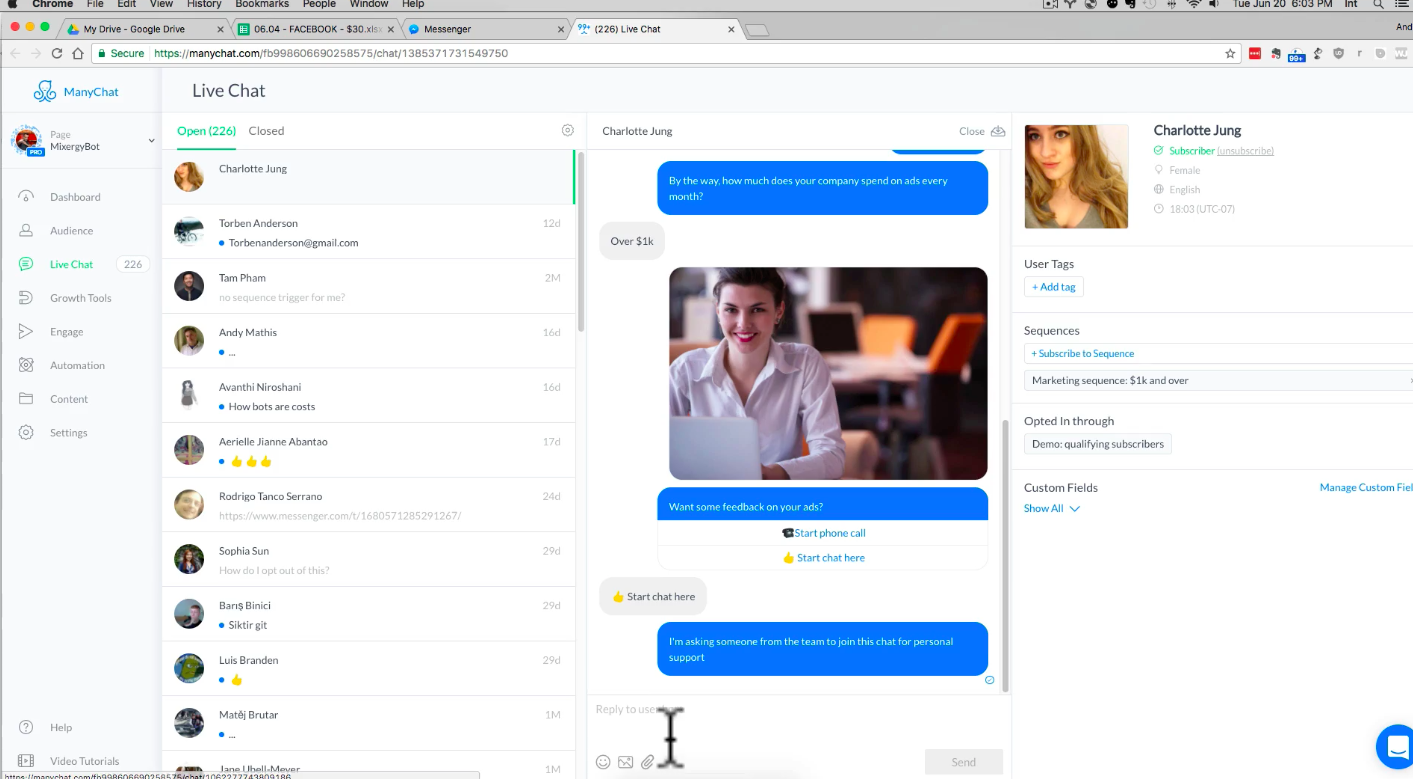
Task: Expand Show All custom fields
Action: (1051, 509)
